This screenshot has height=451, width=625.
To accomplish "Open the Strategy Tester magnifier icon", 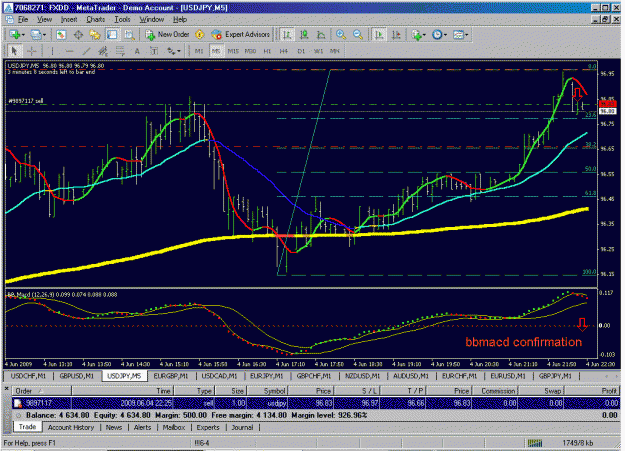I will coord(129,35).
